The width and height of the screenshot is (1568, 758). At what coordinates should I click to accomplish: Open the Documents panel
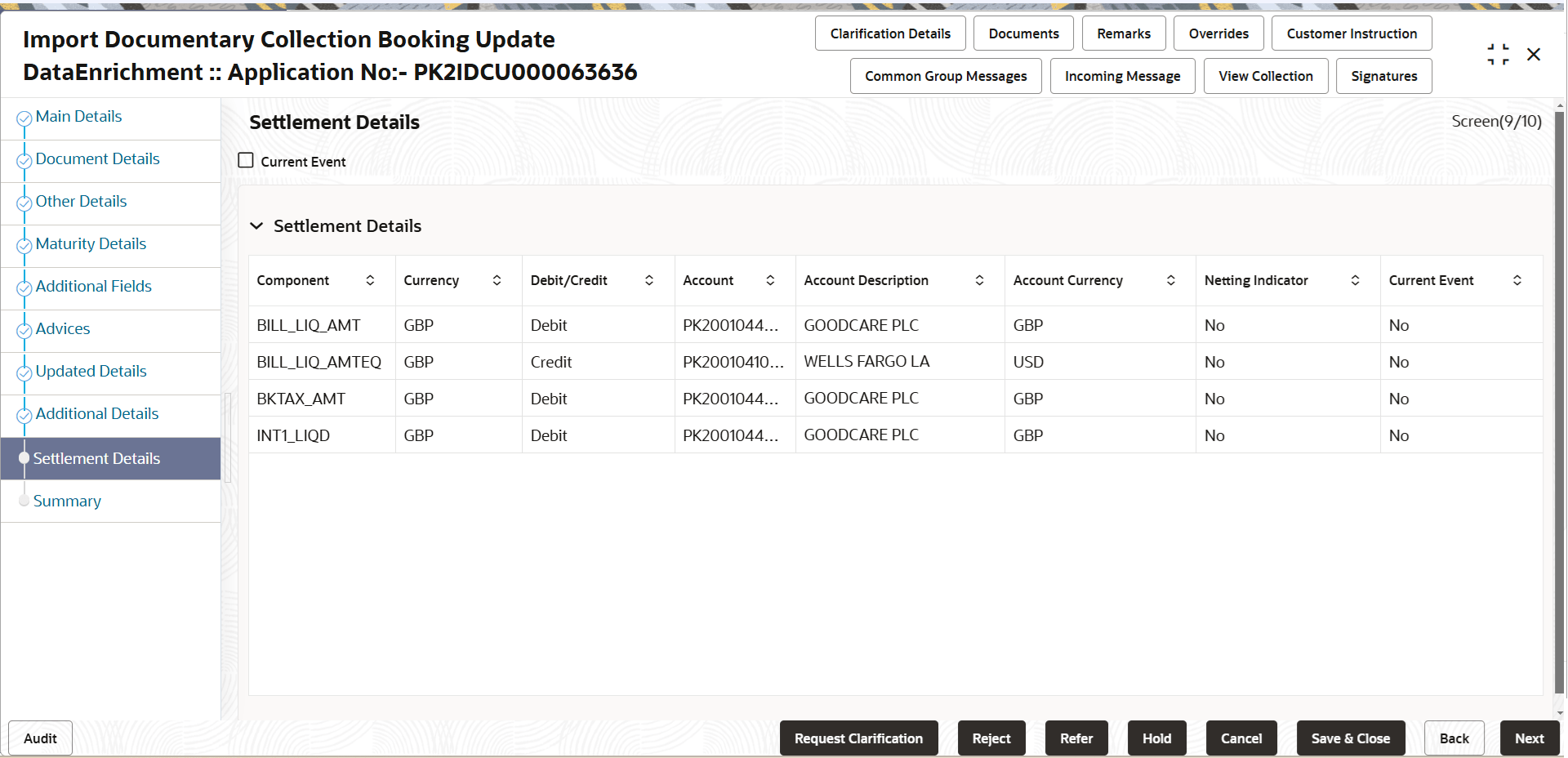[x=1023, y=33]
